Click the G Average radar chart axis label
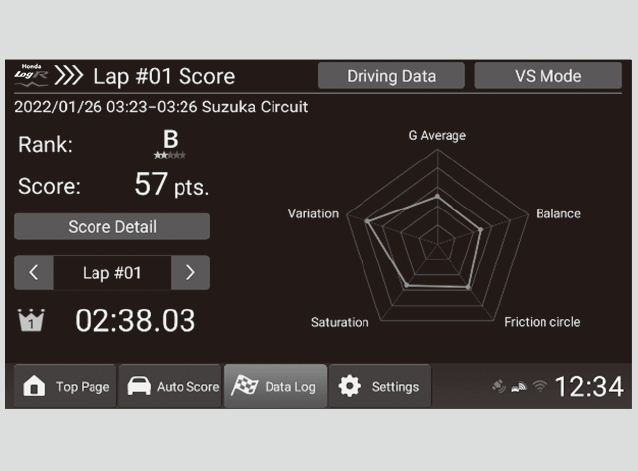The height and width of the screenshot is (471, 638). pos(436,136)
